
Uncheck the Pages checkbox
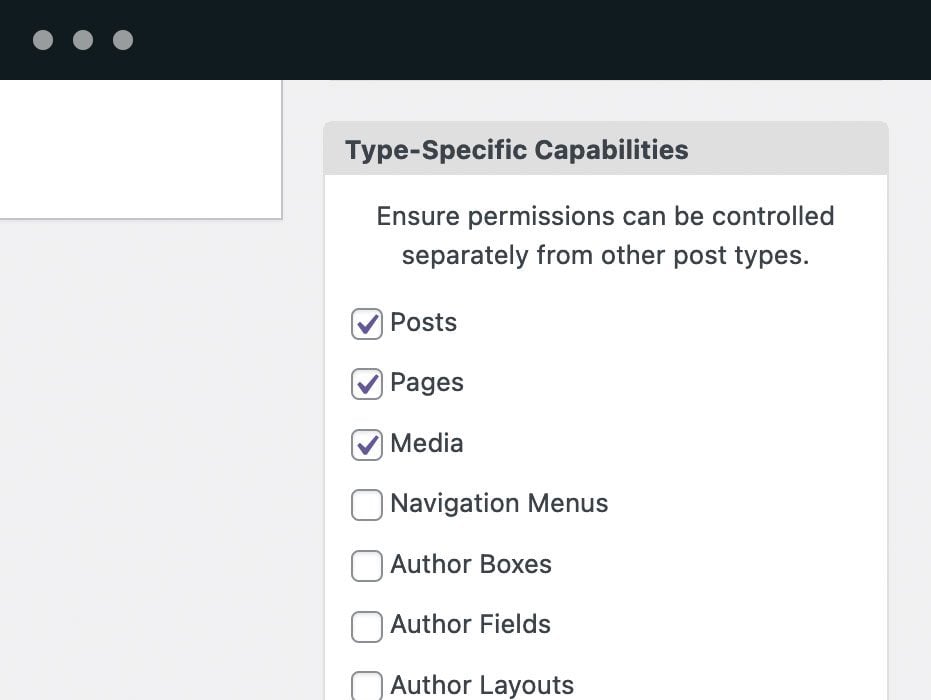point(367,384)
